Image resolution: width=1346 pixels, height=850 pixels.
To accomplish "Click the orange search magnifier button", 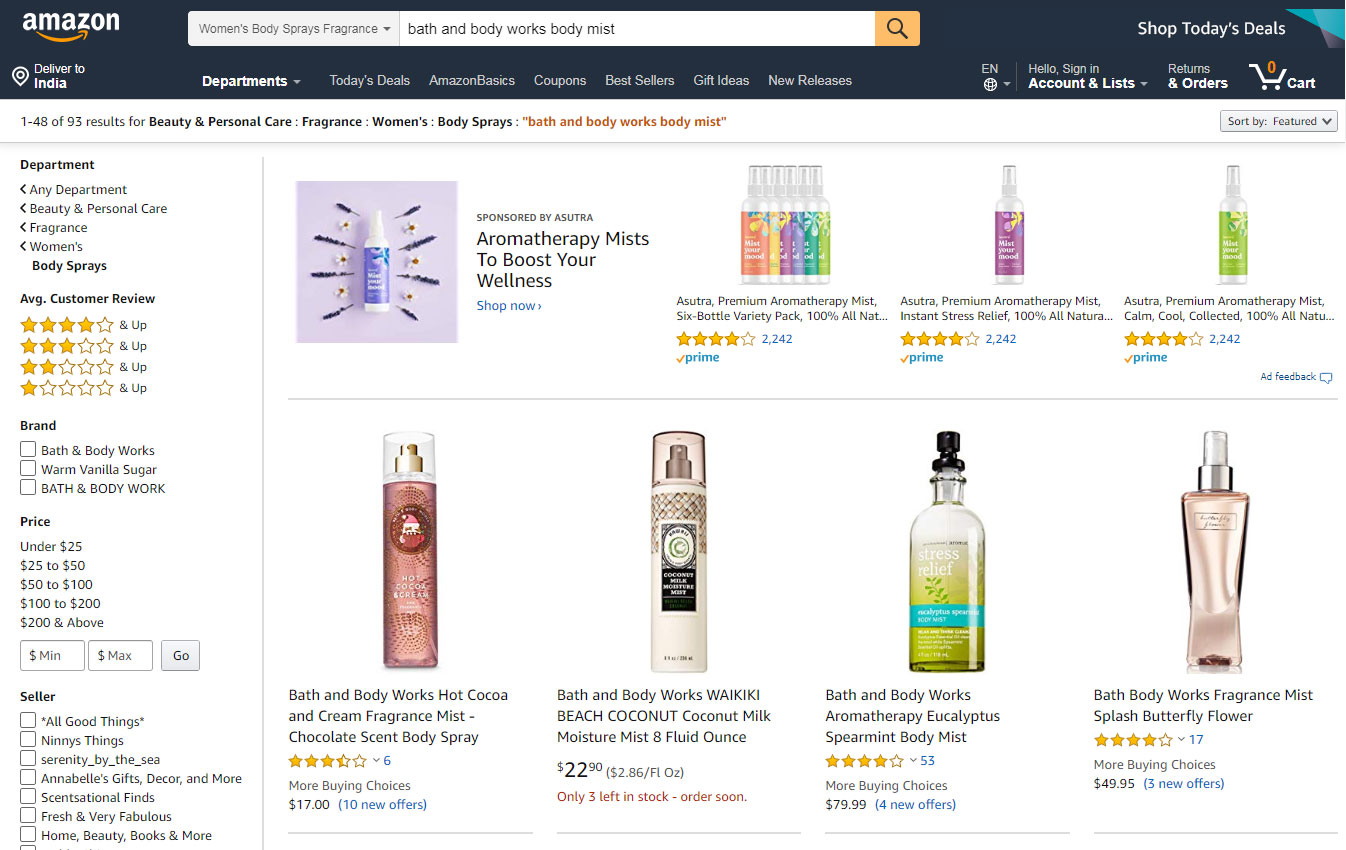I will 897,29.
